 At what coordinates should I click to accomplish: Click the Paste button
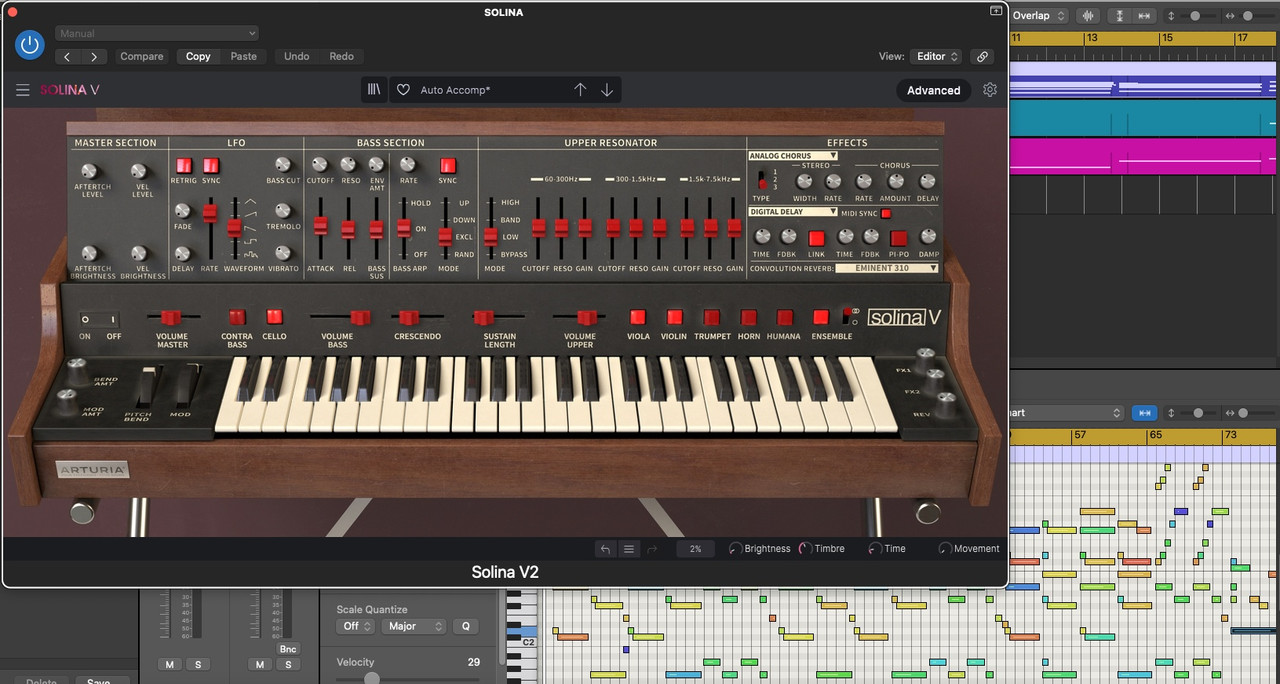(244, 57)
